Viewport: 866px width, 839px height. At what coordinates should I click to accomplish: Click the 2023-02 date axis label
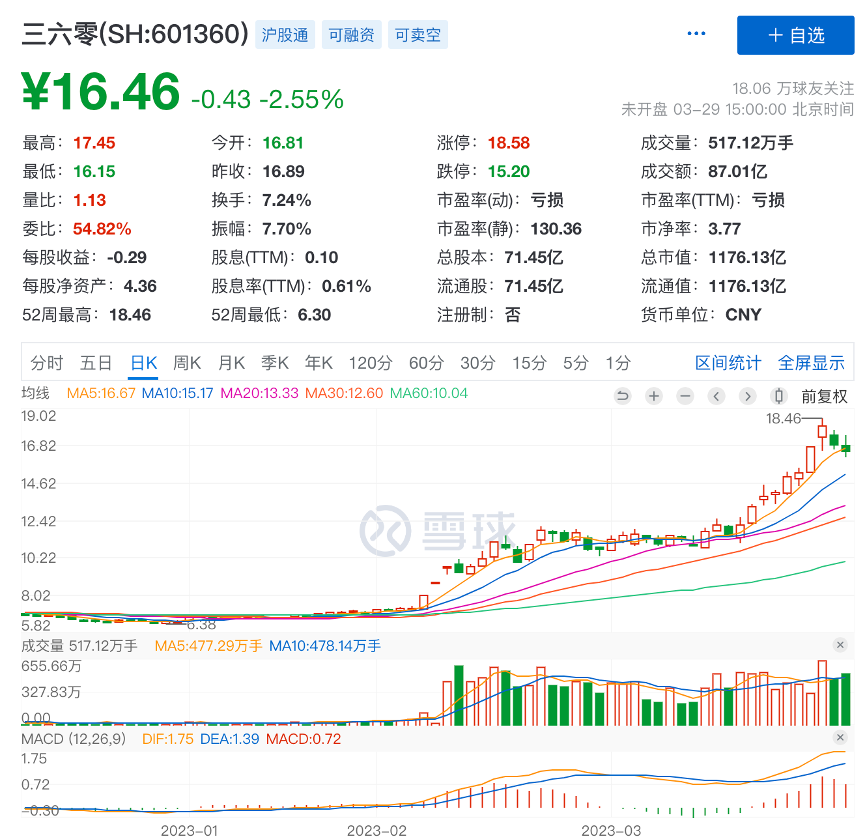[x=377, y=830]
